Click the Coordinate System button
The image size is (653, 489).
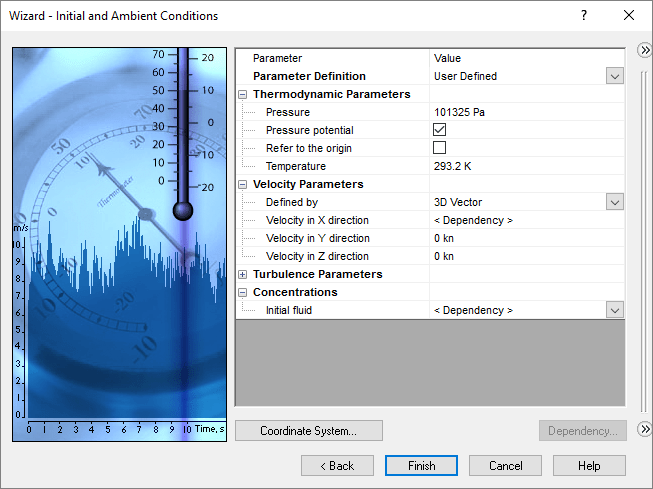pos(308,431)
